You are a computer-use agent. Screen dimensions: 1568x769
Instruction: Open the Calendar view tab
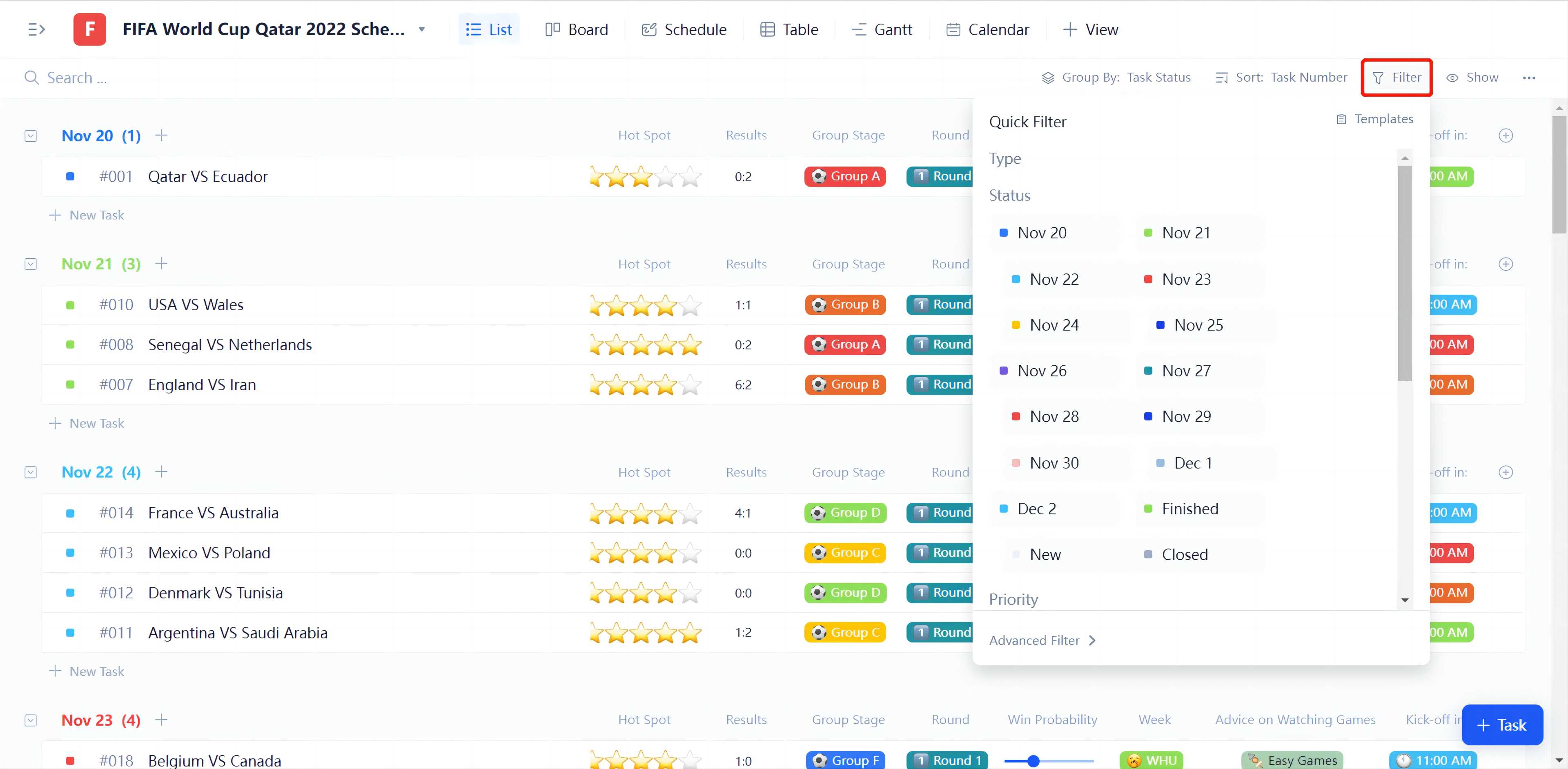987,29
